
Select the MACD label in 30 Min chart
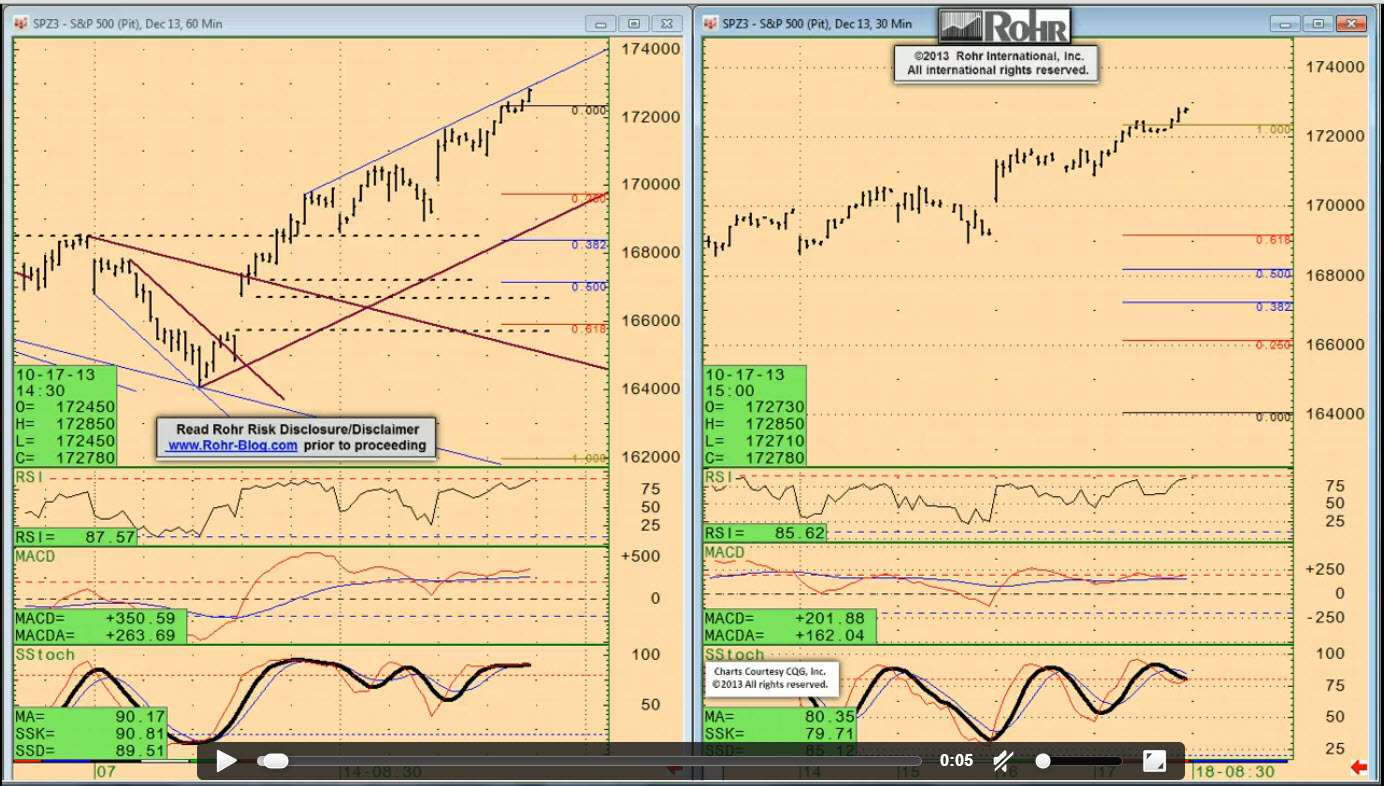pos(725,553)
